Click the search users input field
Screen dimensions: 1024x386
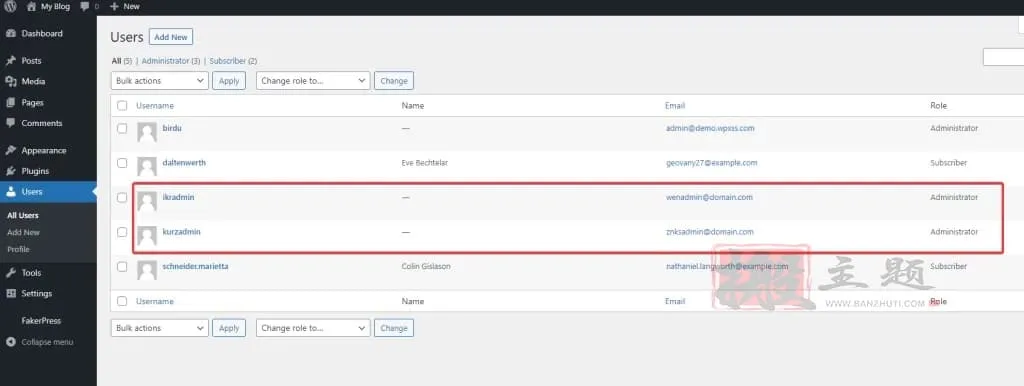(1003, 57)
